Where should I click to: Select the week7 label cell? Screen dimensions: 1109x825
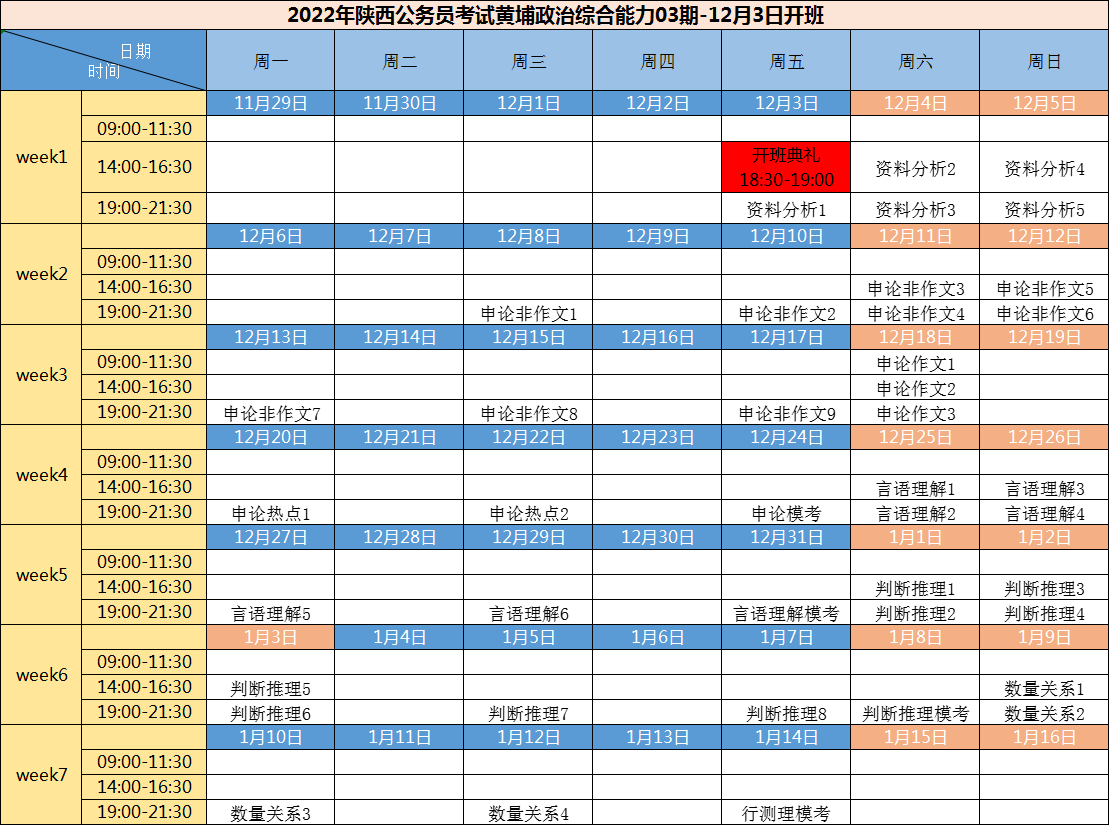click(x=41, y=775)
